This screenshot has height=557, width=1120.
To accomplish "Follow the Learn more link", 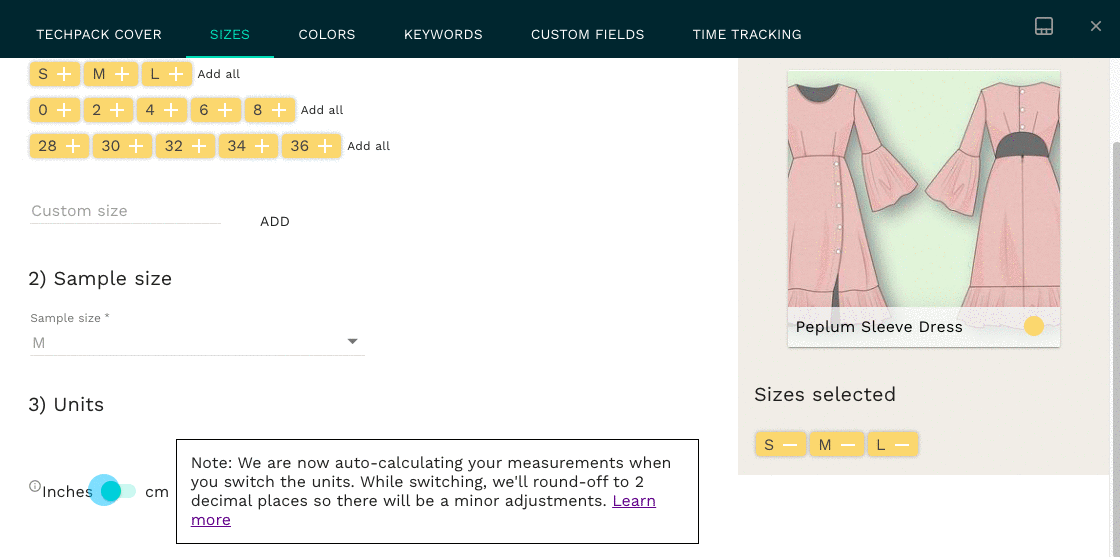I will coord(634,501).
